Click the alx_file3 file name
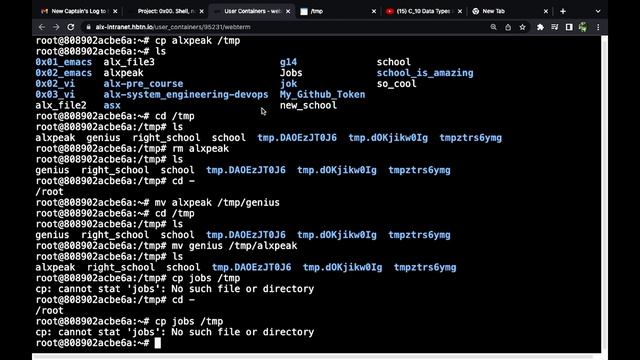640x360 pixels. 129,62
